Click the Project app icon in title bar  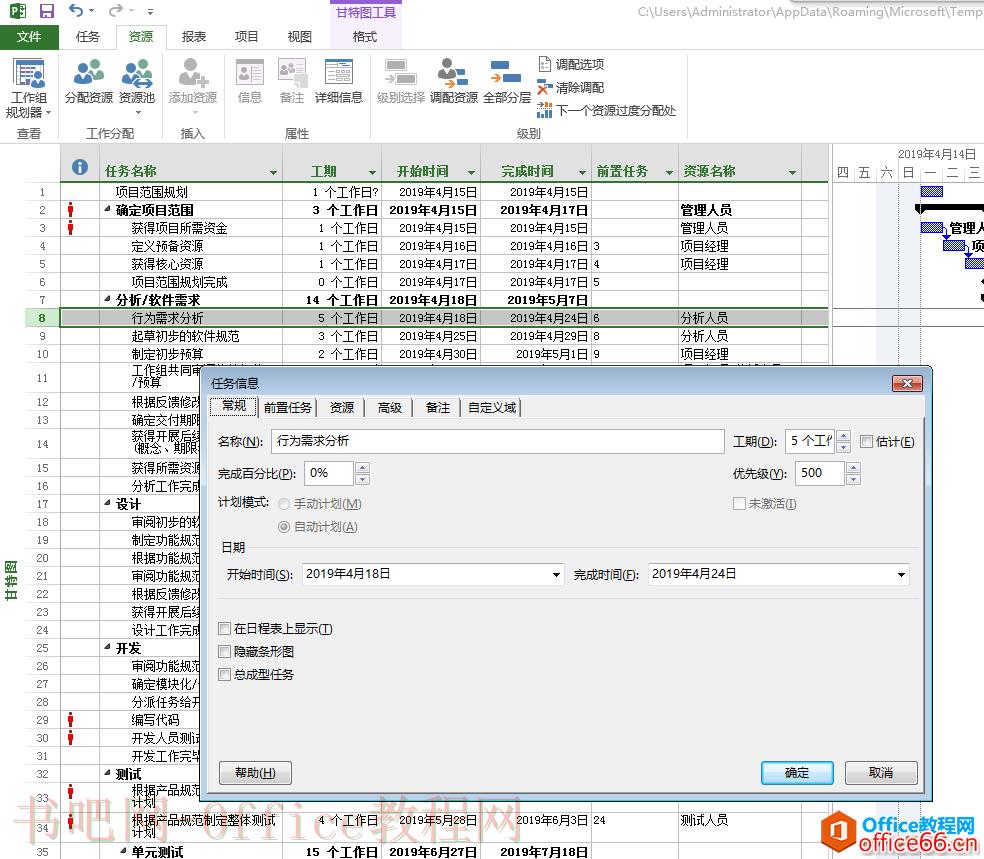click(18, 11)
